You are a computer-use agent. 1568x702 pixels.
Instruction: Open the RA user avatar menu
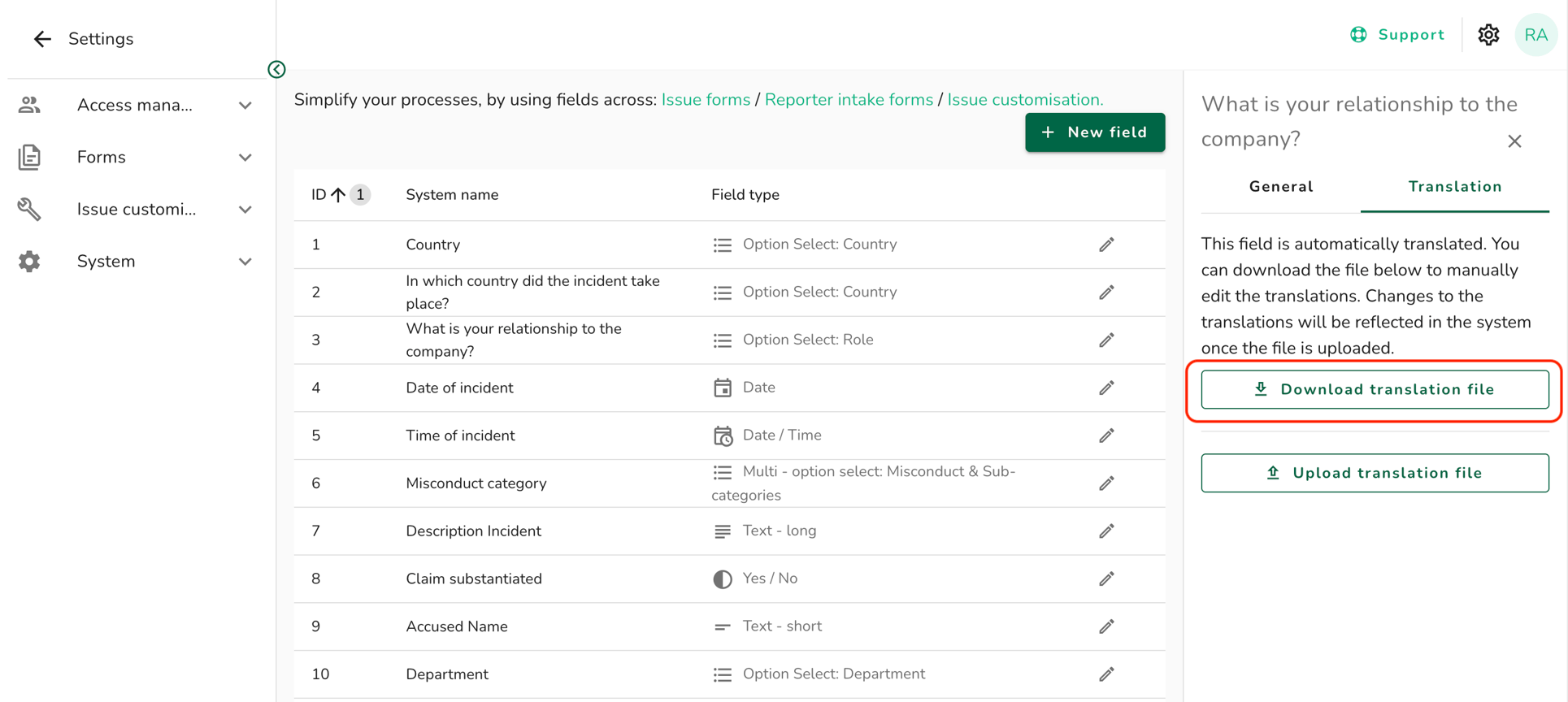coord(1535,35)
